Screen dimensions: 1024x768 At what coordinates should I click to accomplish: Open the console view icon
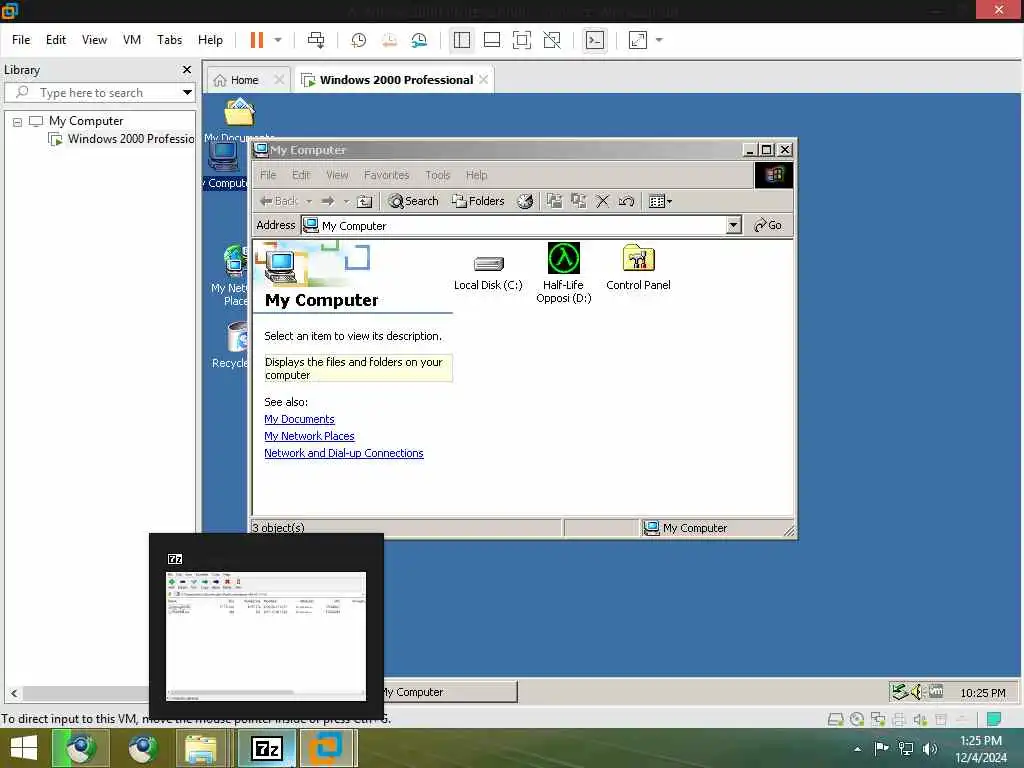pos(594,40)
